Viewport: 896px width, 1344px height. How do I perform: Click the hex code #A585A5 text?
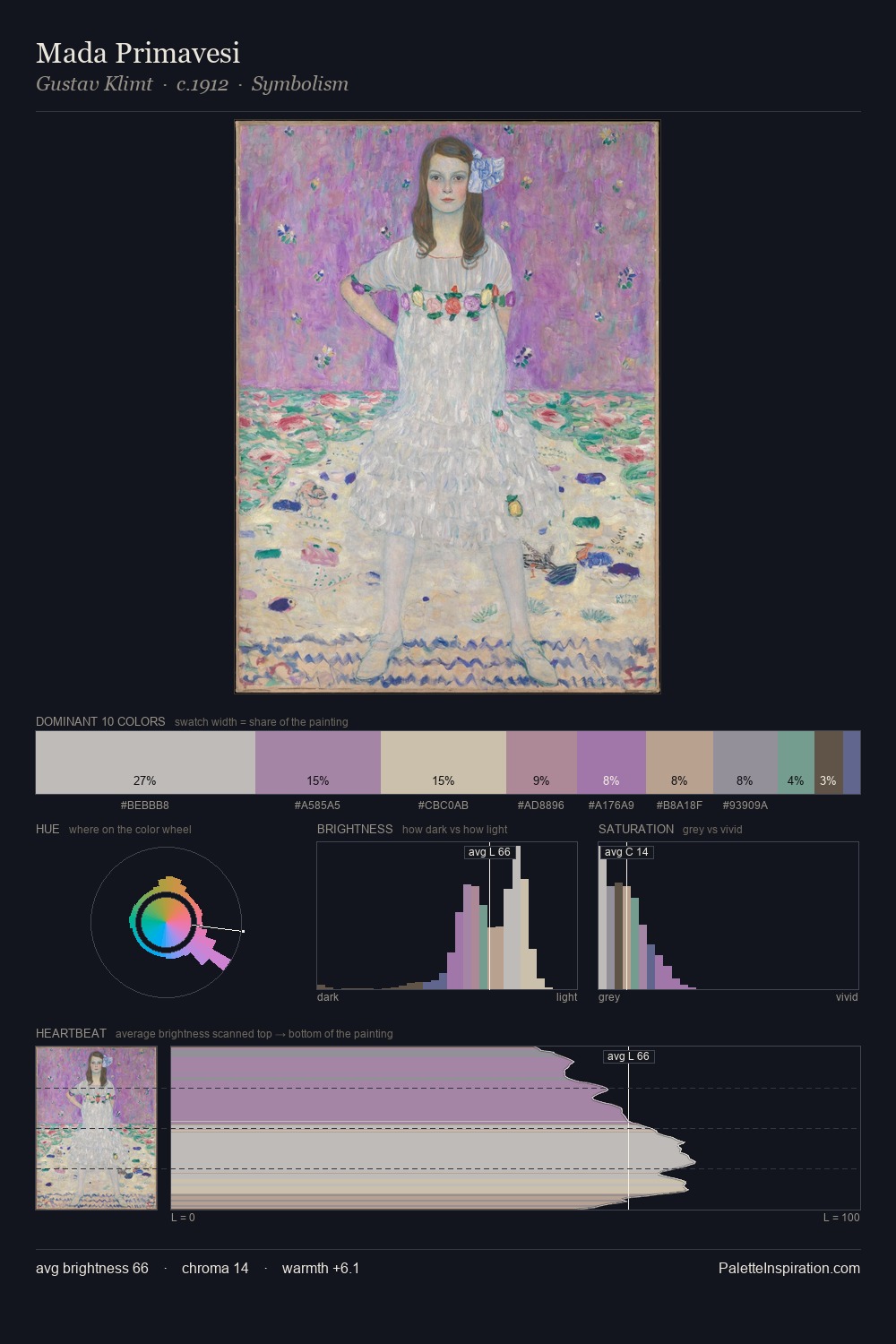[x=317, y=805]
